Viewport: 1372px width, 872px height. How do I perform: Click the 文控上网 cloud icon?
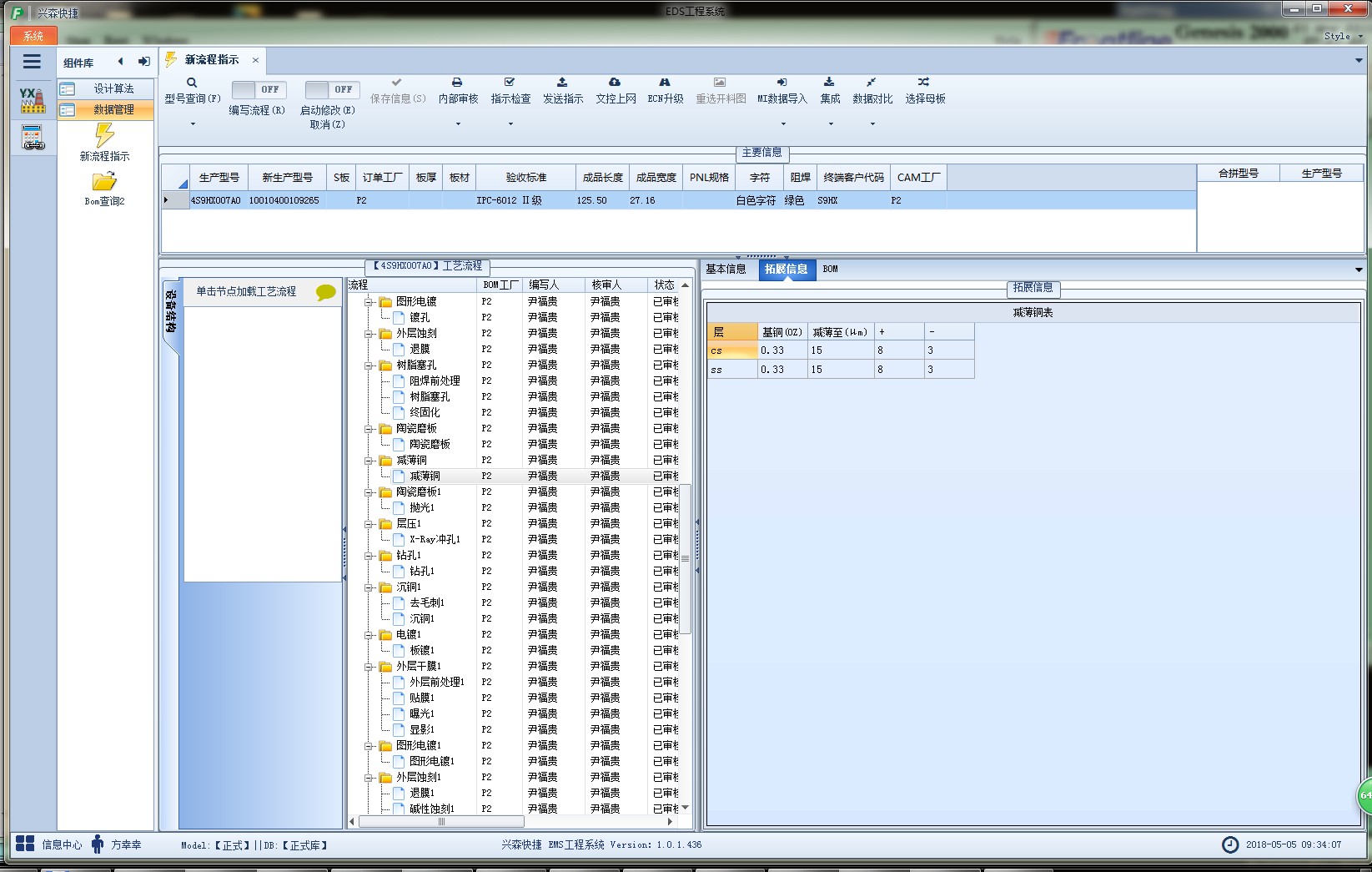click(615, 83)
